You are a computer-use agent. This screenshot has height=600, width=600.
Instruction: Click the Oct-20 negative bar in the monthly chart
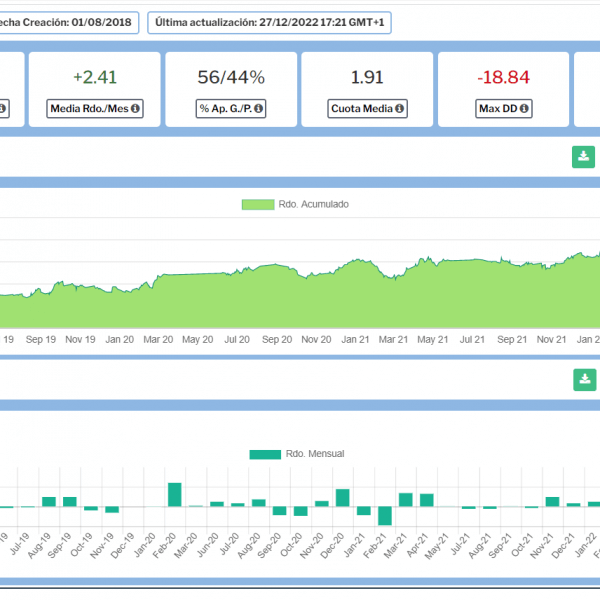coord(301,511)
